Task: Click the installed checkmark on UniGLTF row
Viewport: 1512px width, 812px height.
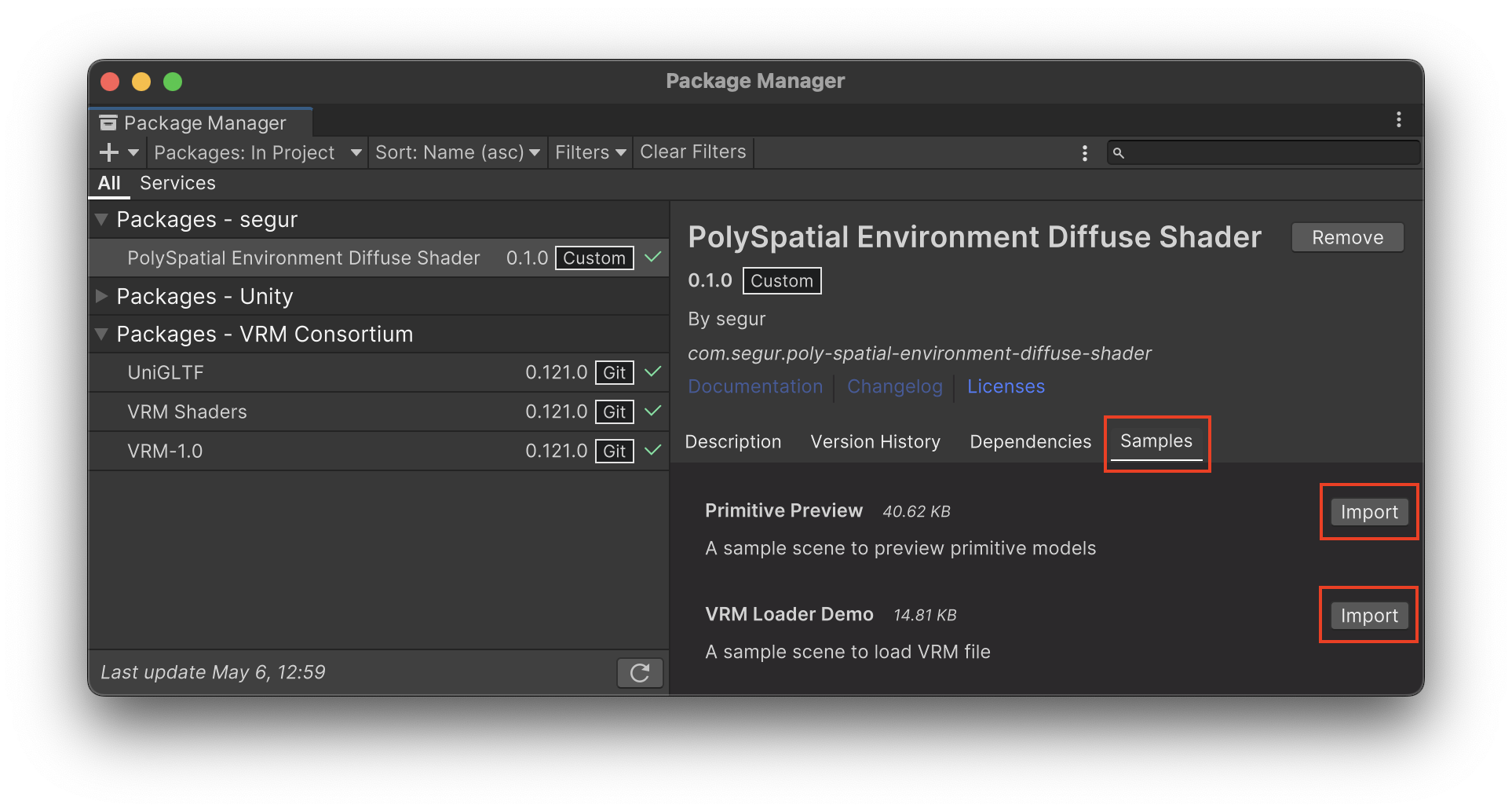Action: pyautogui.click(x=653, y=371)
